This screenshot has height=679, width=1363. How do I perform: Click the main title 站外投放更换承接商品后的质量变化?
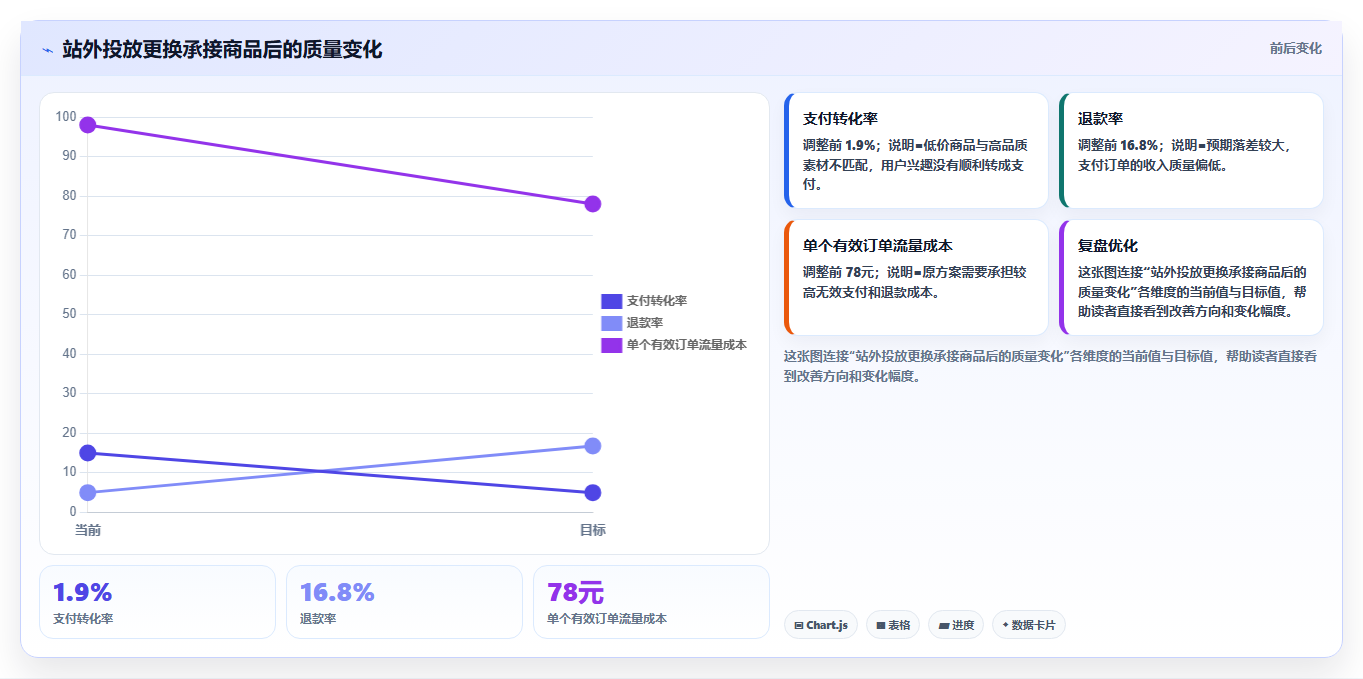(222, 50)
